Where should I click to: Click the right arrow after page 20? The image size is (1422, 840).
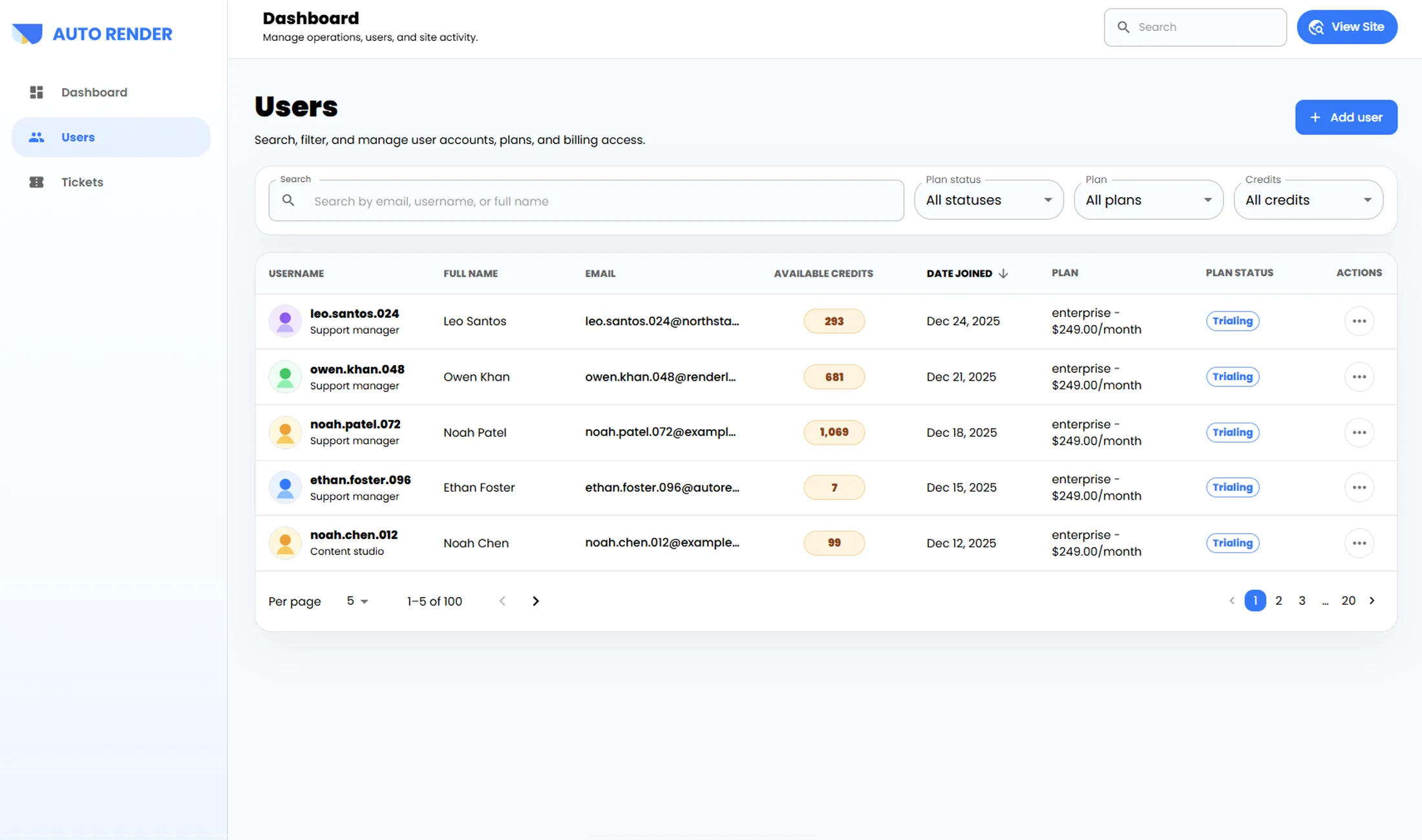coord(1372,600)
